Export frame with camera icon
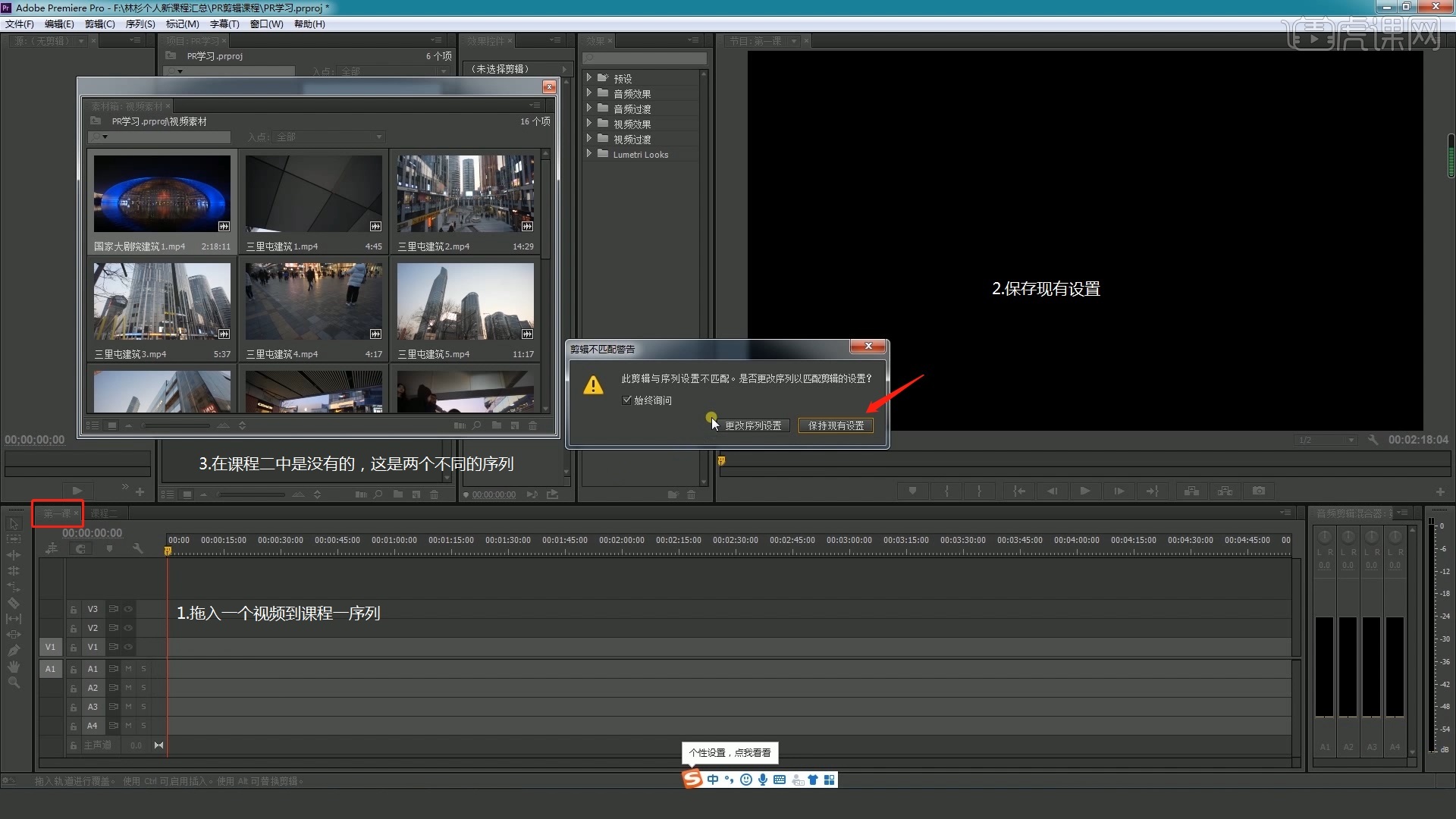This screenshot has width=1456, height=819. pos(1259,491)
